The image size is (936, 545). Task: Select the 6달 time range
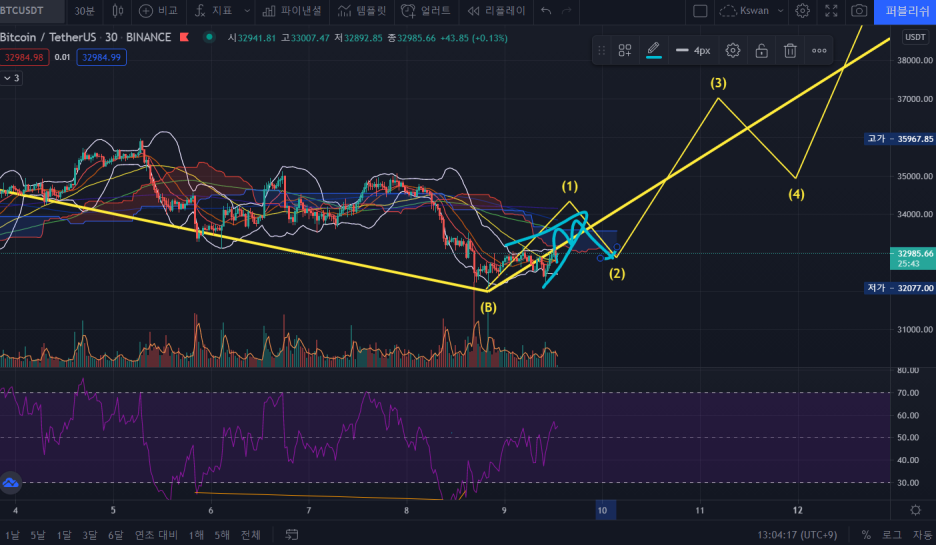point(116,535)
